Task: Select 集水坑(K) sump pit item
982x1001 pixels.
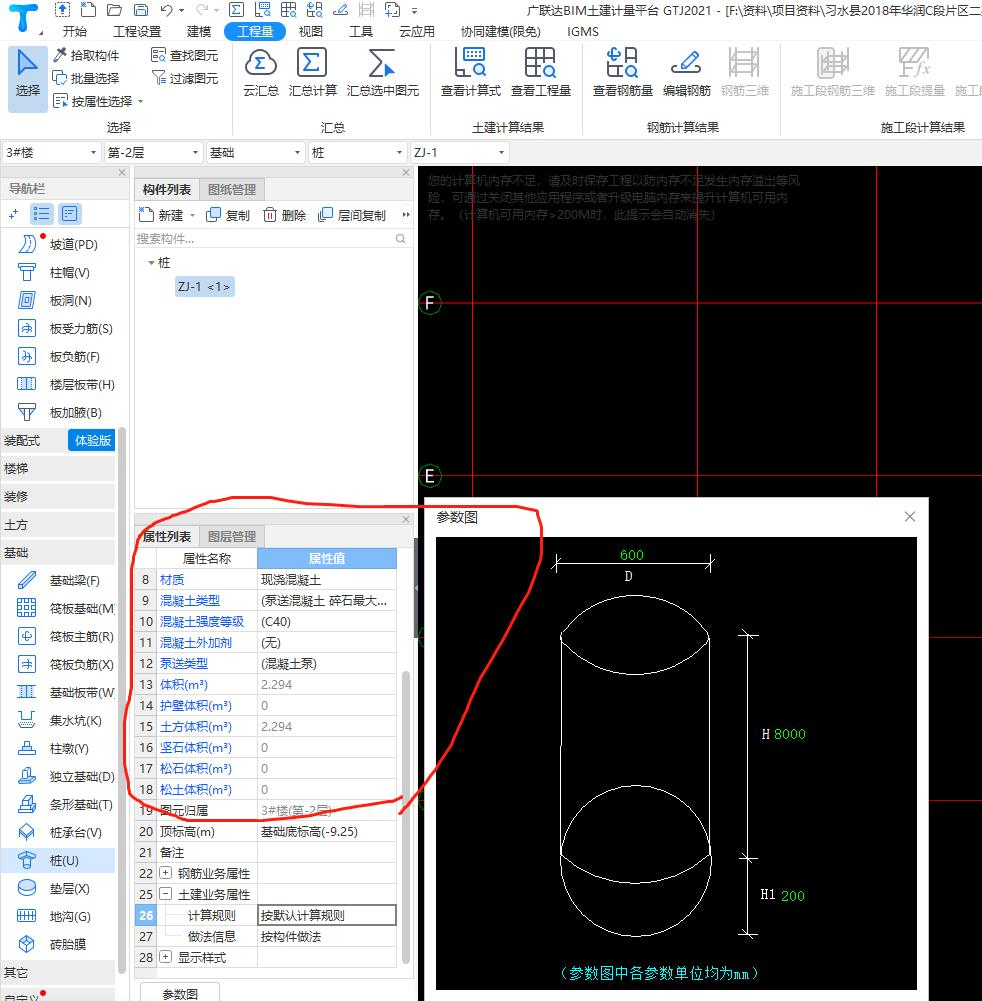Action: pyautogui.click(x=58, y=720)
